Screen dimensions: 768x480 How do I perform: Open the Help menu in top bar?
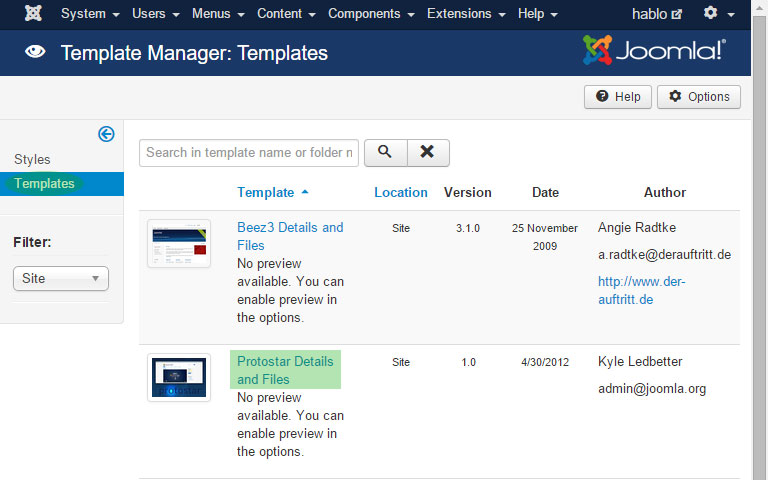(x=538, y=14)
